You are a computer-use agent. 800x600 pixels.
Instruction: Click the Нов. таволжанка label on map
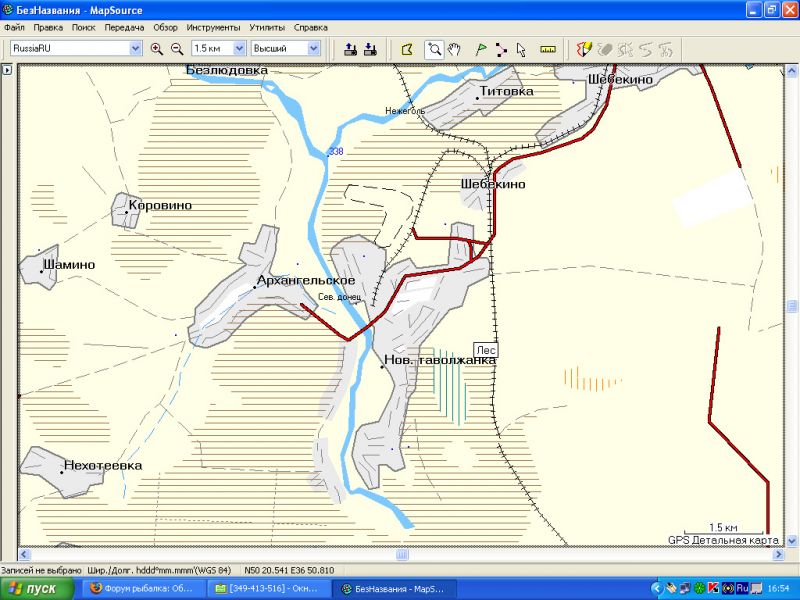(440, 360)
